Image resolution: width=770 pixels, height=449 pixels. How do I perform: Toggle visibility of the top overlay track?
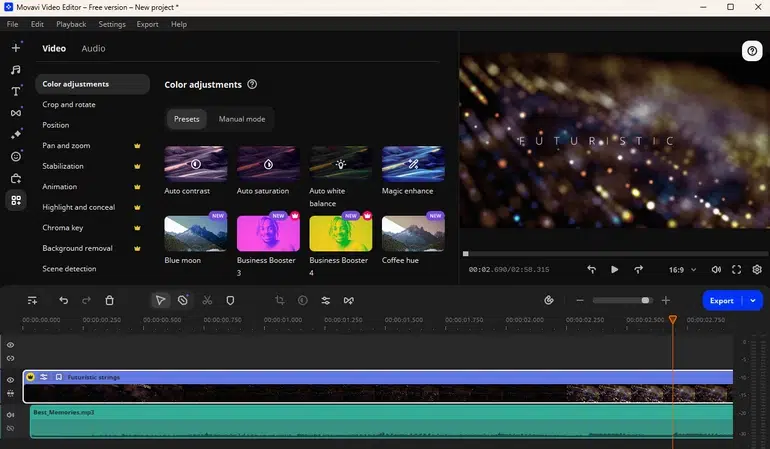pos(10,345)
